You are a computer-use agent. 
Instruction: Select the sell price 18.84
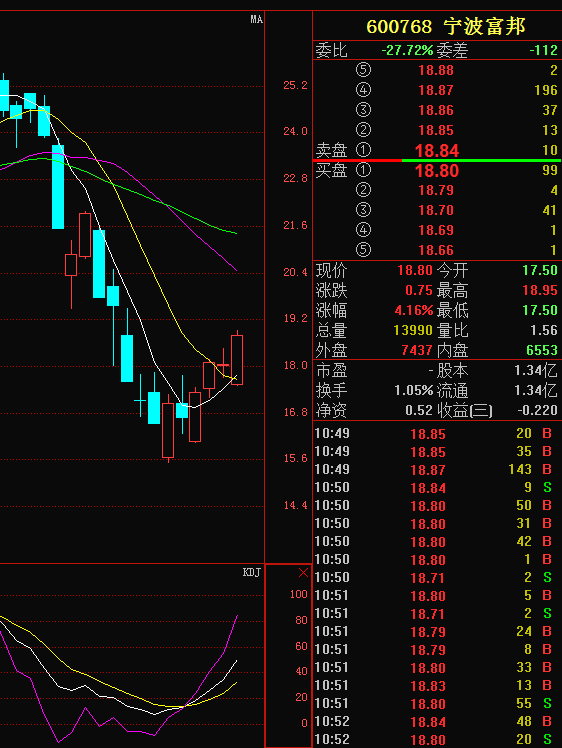click(x=437, y=151)
